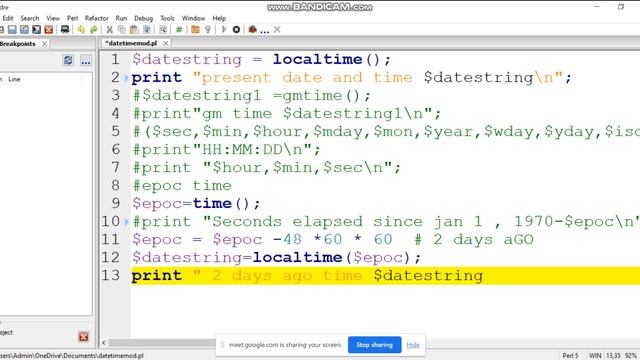Click the Line column header in Breakpoints

(x=14, y=79)
